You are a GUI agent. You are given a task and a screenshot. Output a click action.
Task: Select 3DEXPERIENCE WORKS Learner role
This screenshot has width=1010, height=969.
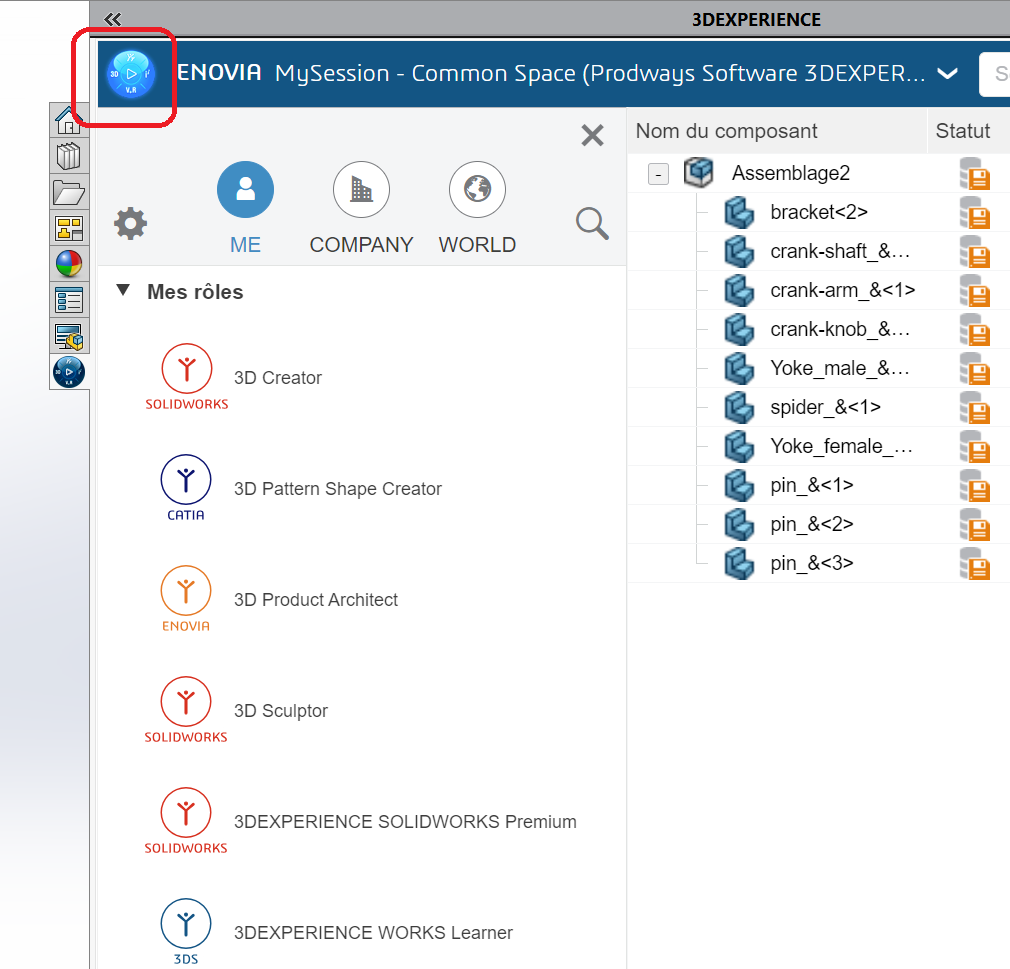(x=373, y=932)
